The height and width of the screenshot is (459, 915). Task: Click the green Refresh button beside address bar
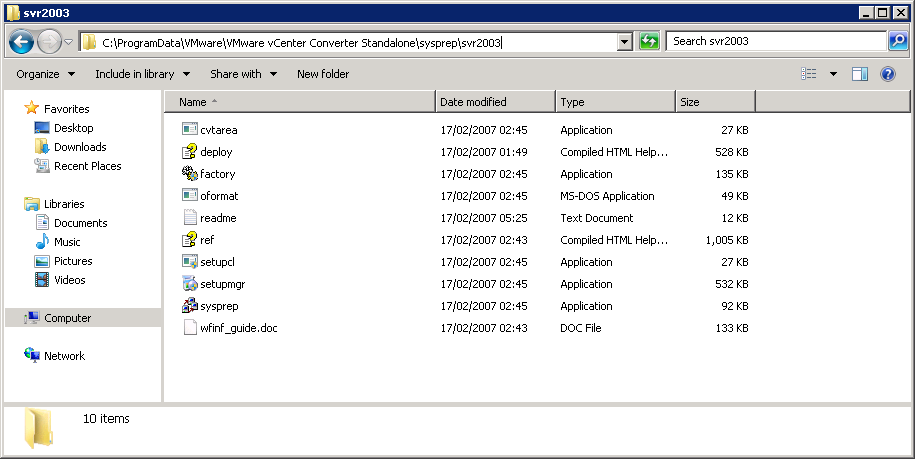649,41
